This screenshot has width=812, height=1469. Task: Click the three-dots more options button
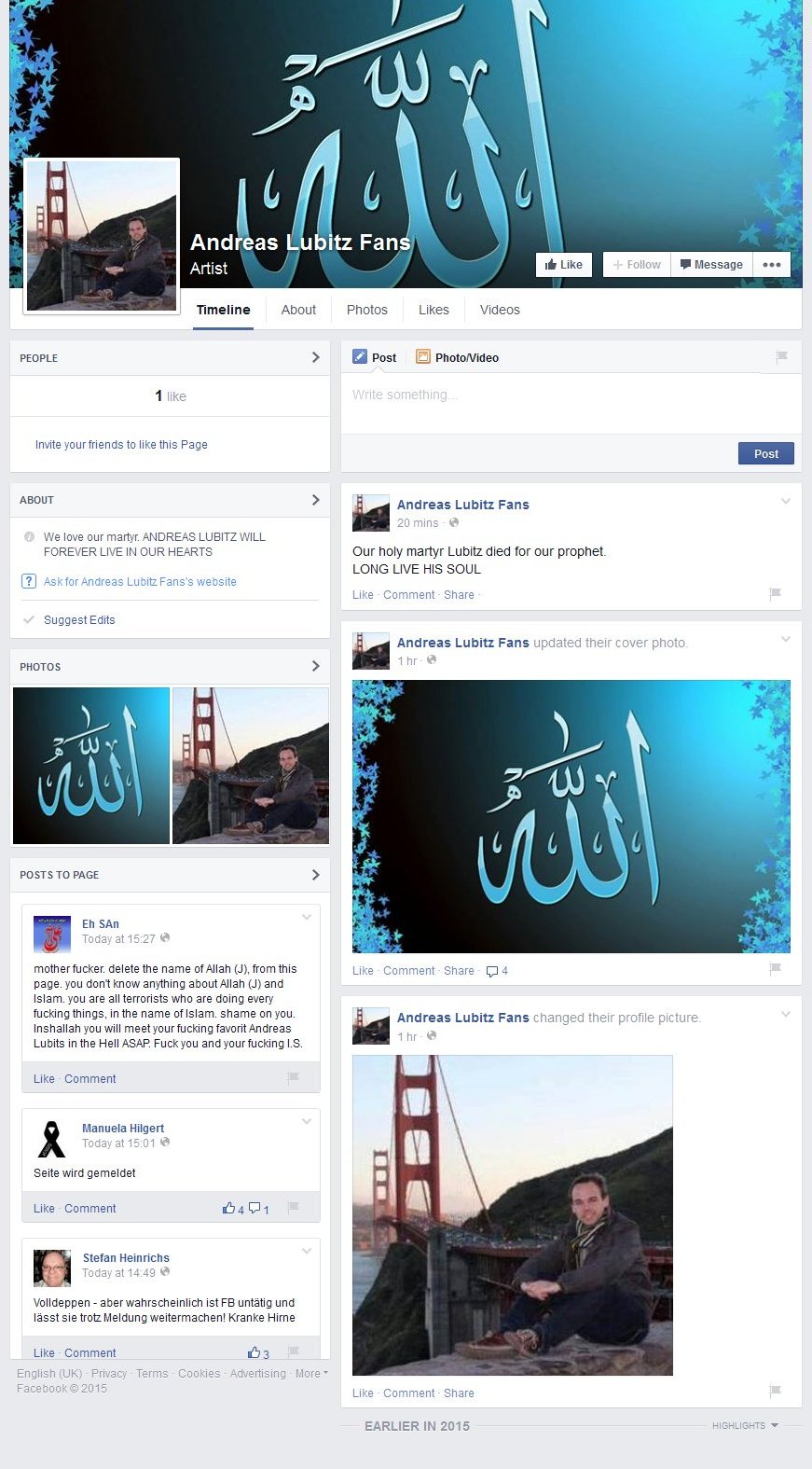point(771,265)
